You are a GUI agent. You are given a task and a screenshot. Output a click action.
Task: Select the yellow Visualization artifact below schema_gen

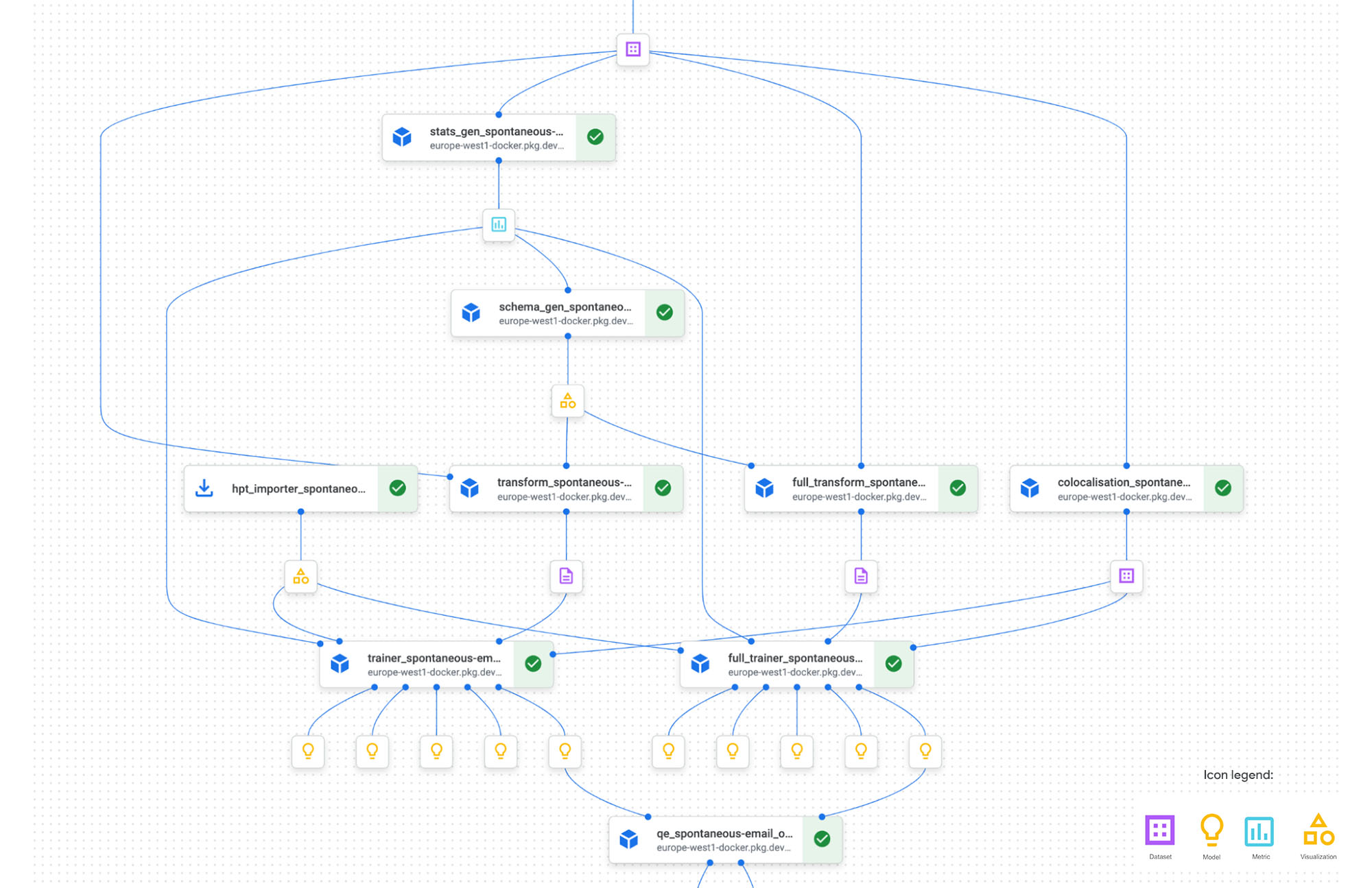(567, 401)
